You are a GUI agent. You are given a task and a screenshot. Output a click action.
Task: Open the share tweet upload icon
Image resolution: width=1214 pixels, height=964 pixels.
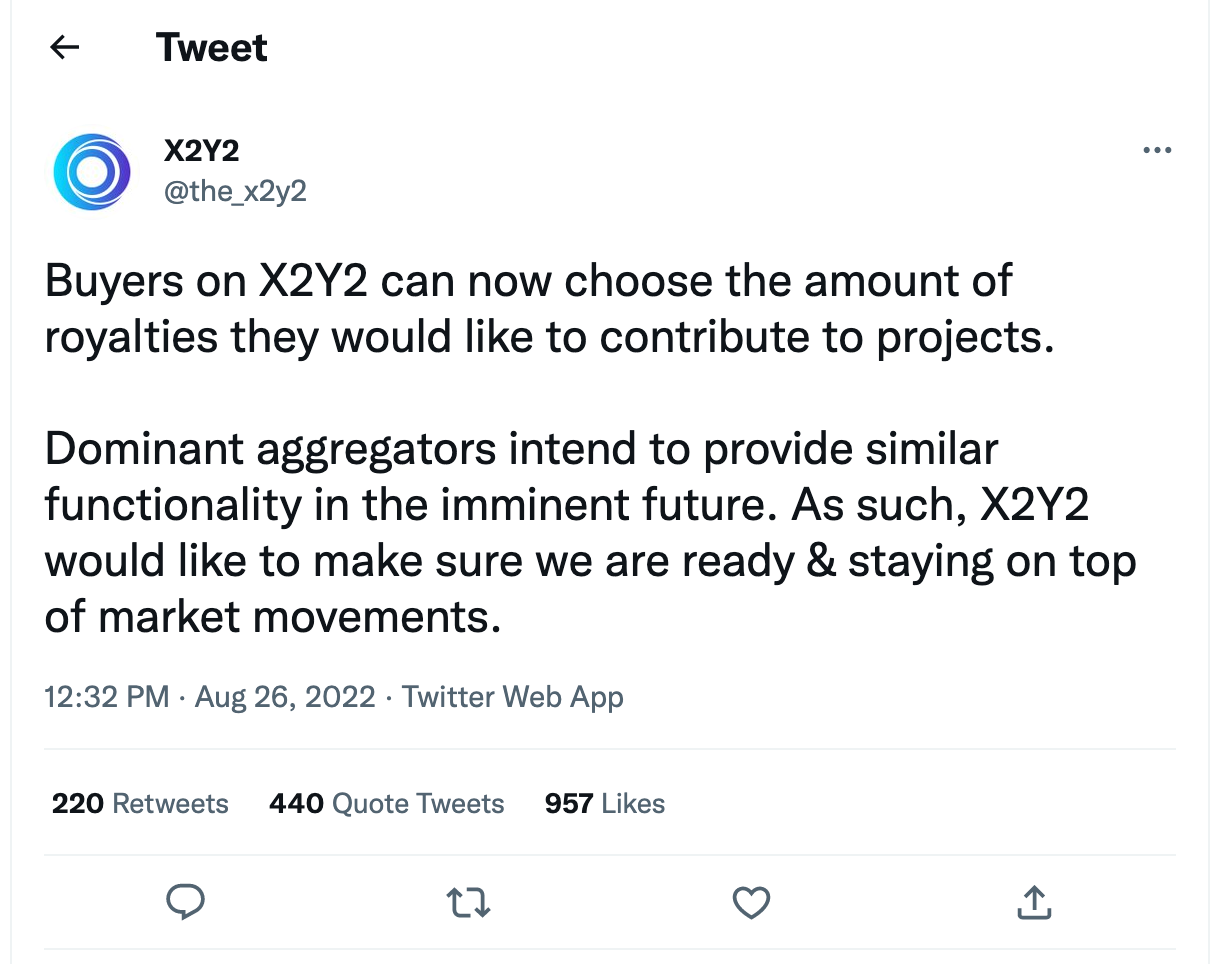click(1034, 902)
